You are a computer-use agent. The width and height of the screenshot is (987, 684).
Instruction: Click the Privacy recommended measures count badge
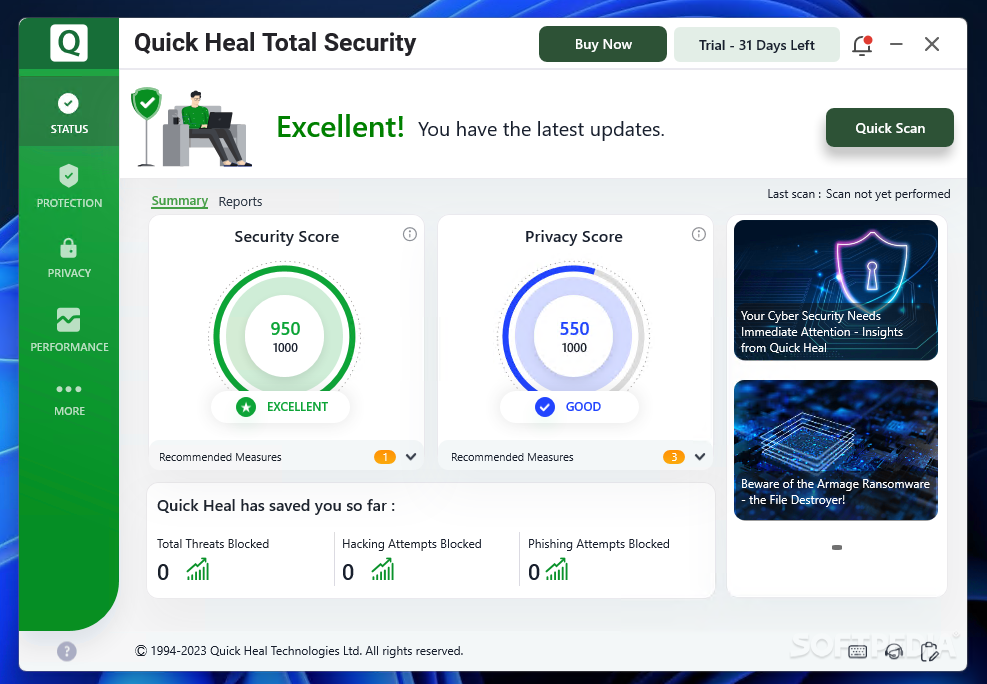[674, 457]
